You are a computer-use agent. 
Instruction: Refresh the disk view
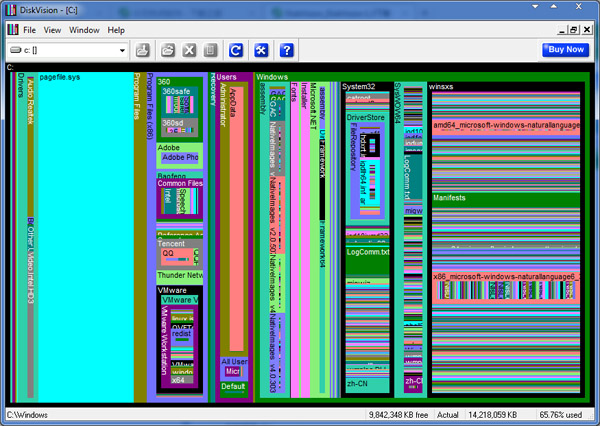click(236, 50)
